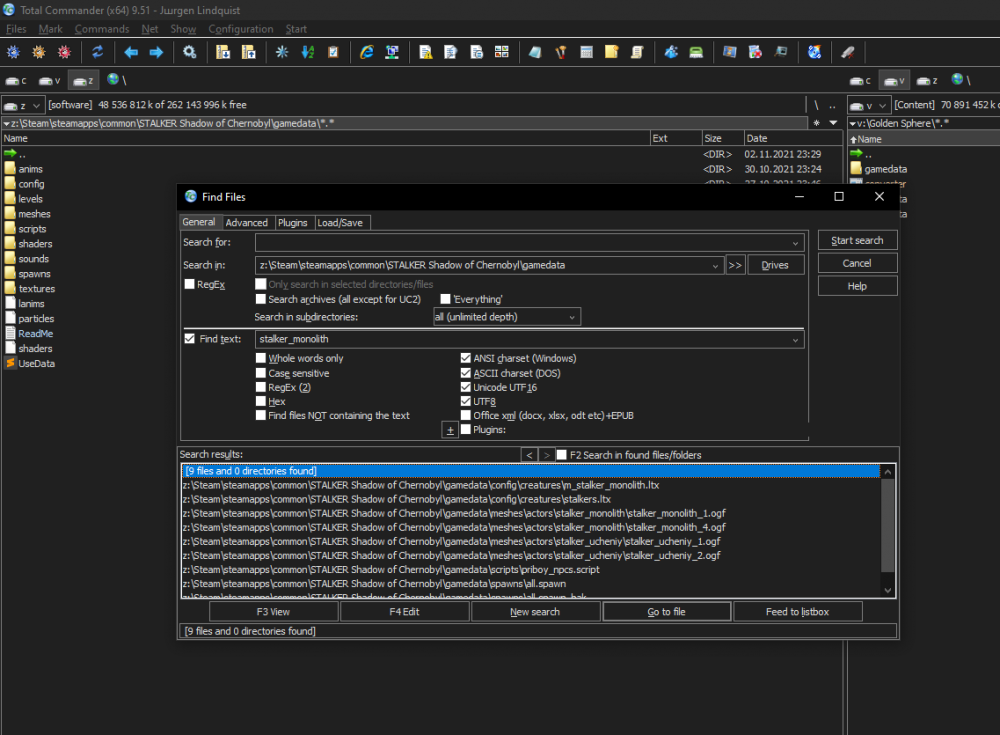Expand the Find text history dropdown
This screenshot has height=735, width=1000.
(x=796, y=340)
